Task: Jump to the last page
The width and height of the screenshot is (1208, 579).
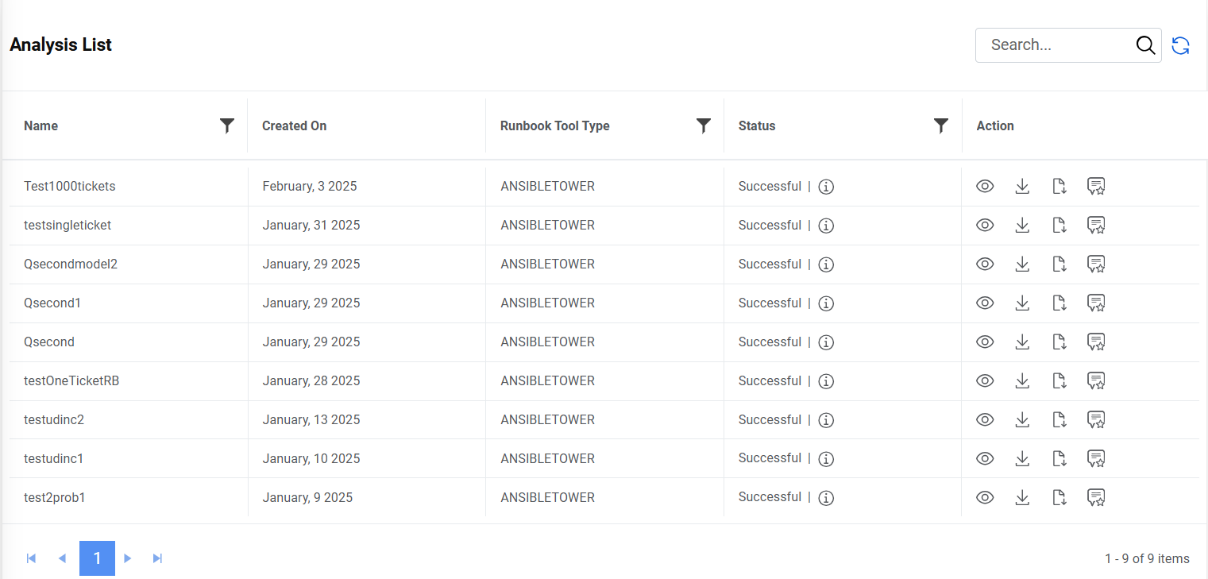Action: coord(157,558)
